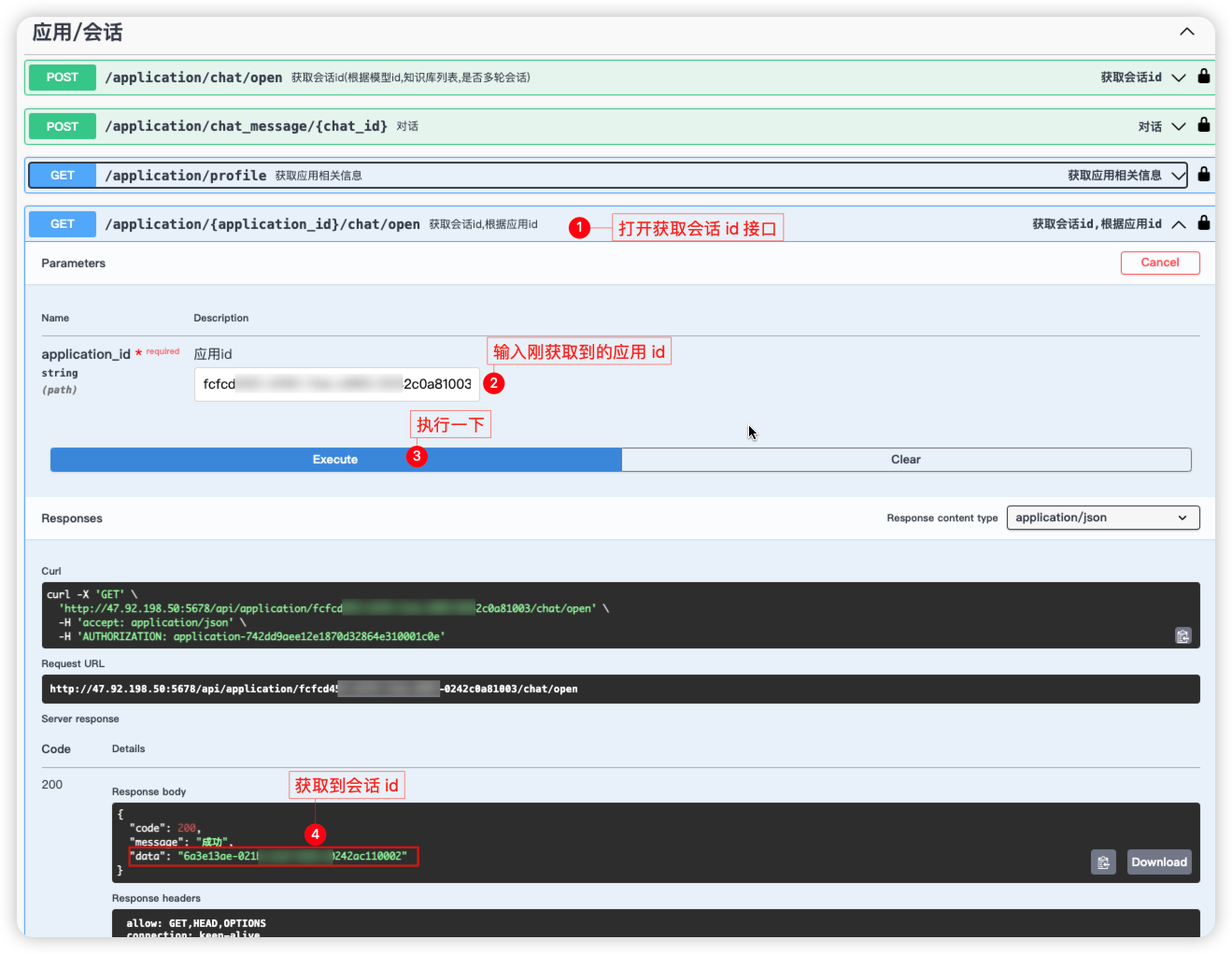This screenshot has height=954, width=1232.
Task: Download the server response body
Action: (x=1158, y=861)
